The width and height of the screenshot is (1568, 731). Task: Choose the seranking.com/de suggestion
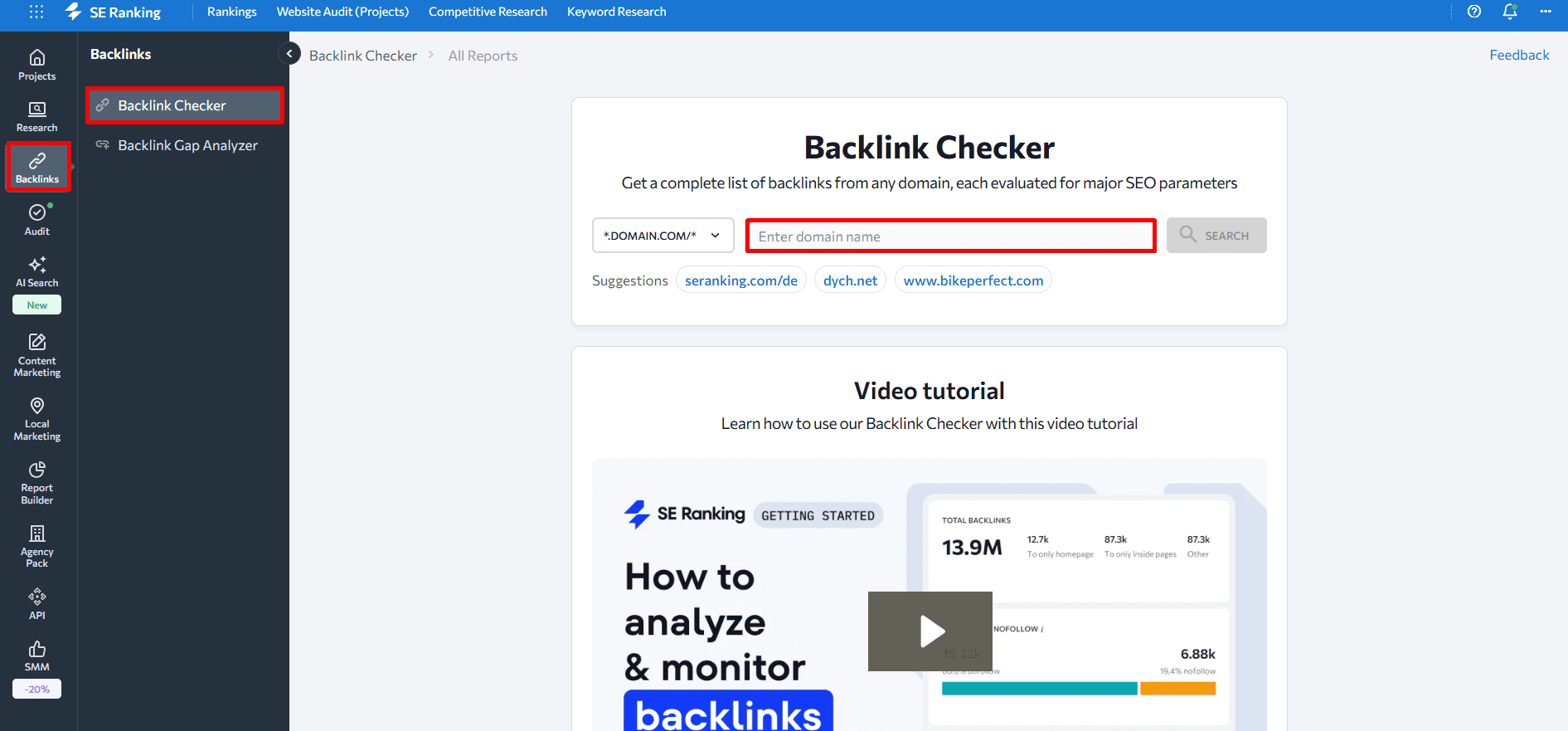click(x=741, y=280)
